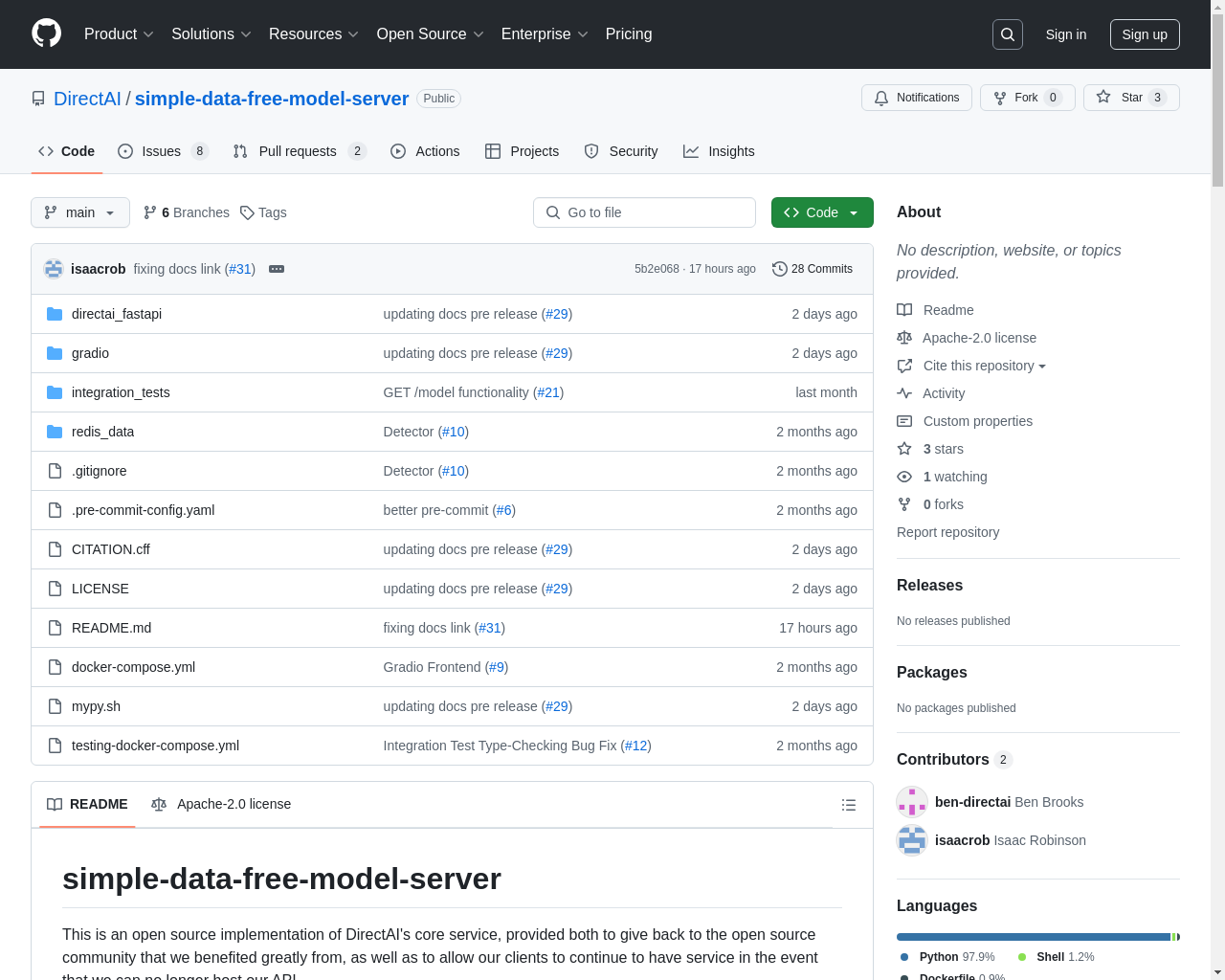Click isaacrob avatar in commit header
Screen dimensions: 1225x980
pyautogui.click(x=54, y=269)
